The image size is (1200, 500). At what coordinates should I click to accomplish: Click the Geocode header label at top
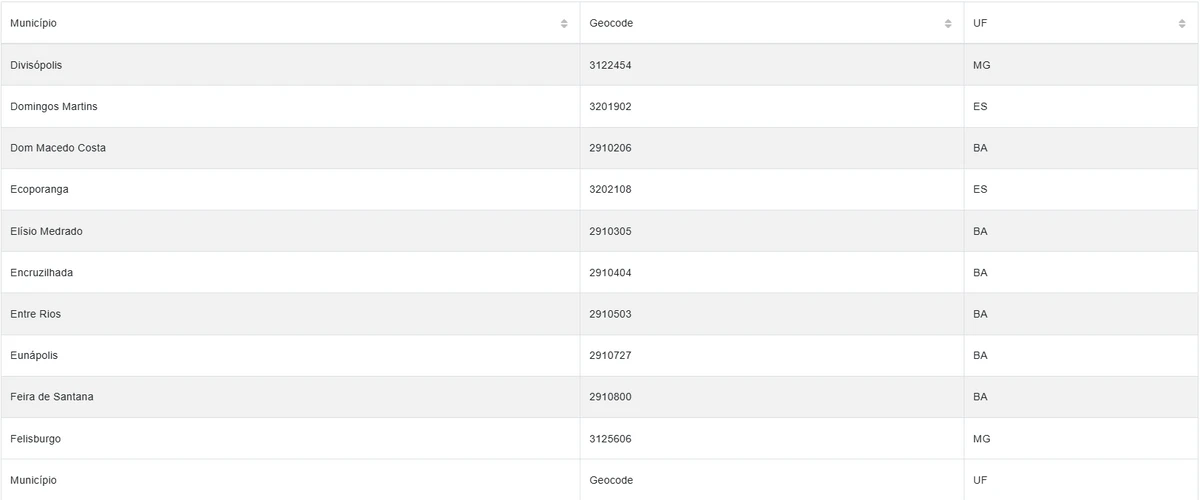pos(611,23)
